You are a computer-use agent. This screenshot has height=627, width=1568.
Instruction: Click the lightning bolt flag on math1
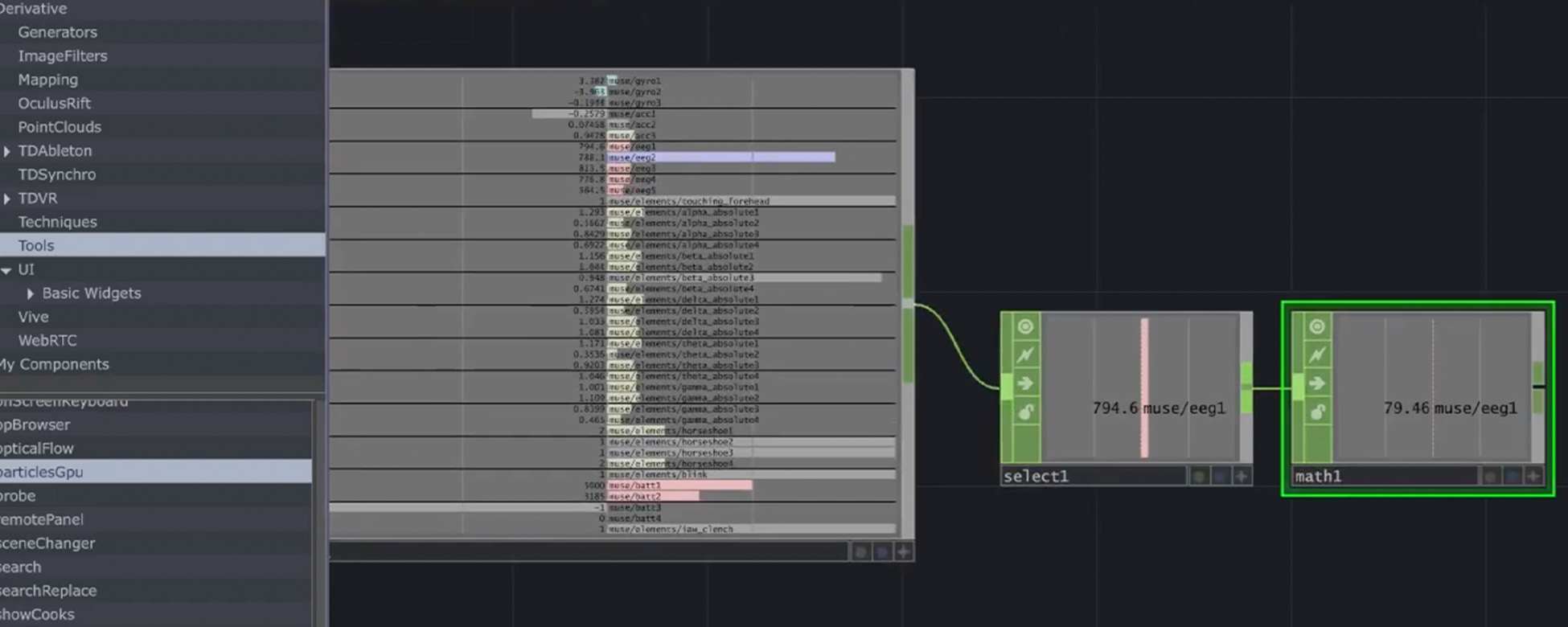coord(1316,354)
